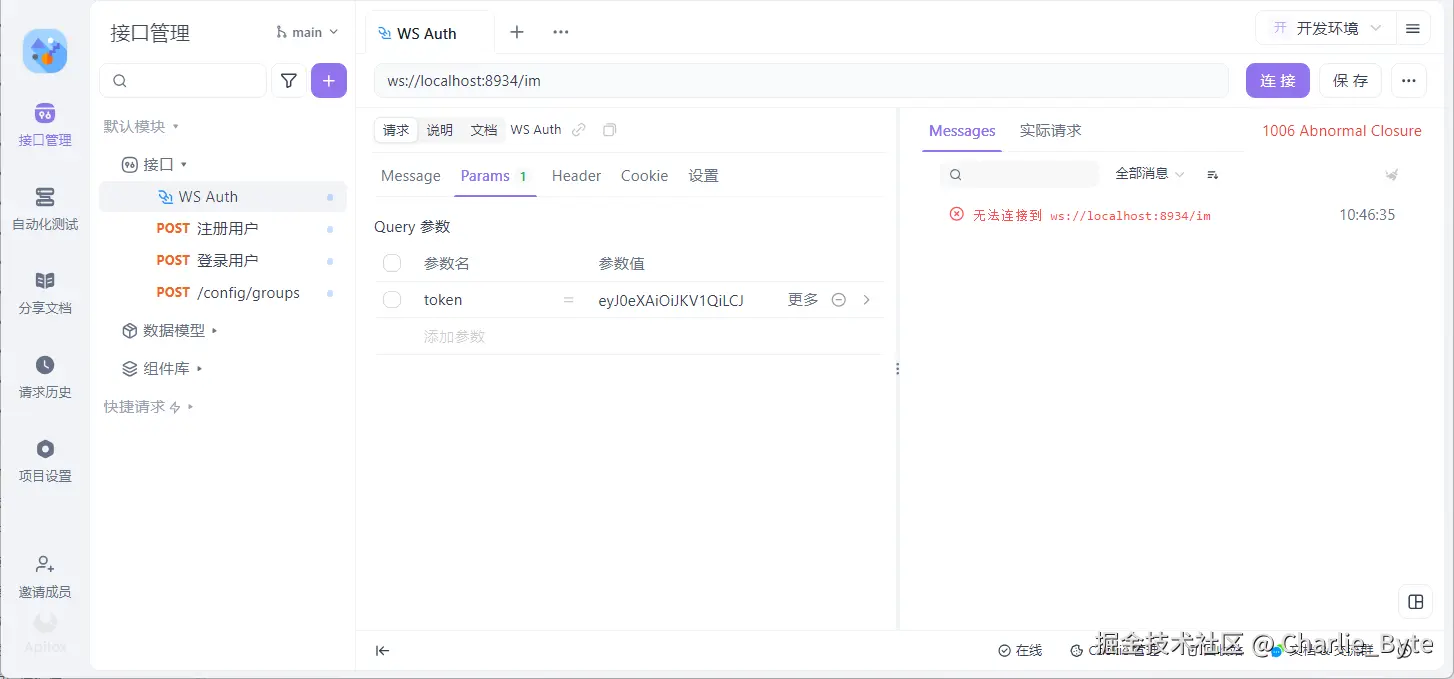This screenshot has height=679, width=1454.
Task: Switch to the Message tab
Action: click(x=410, y=176)
